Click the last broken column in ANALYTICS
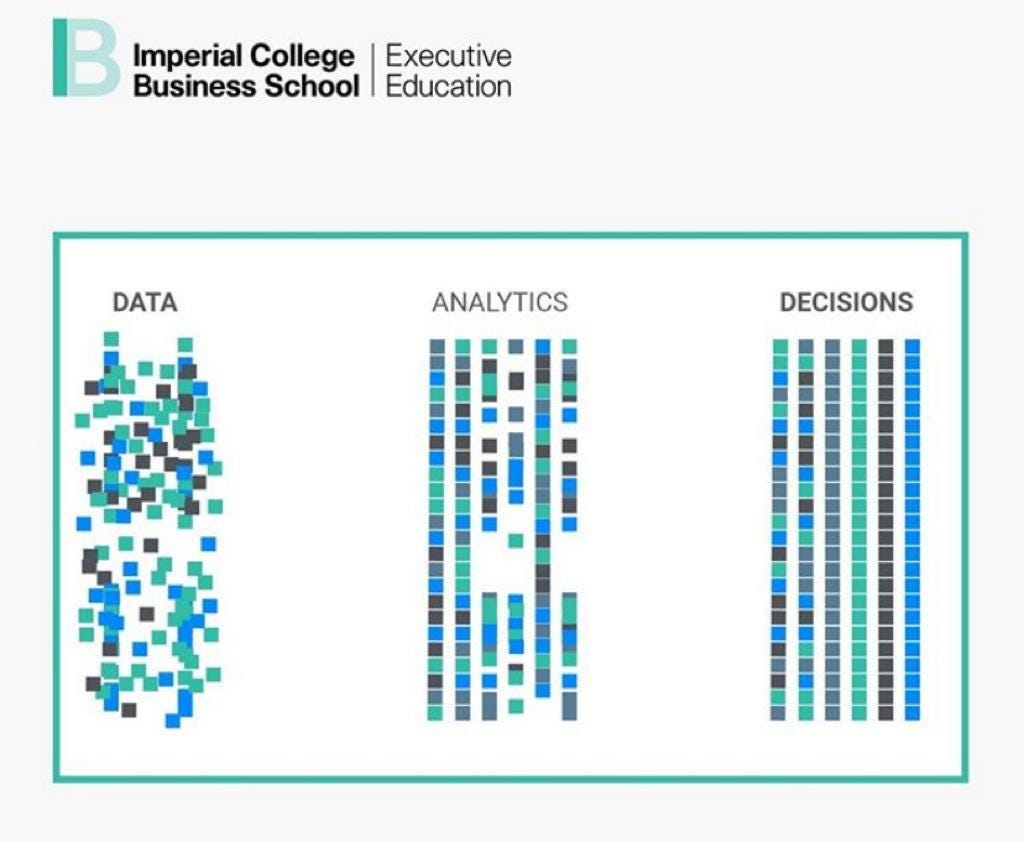 (x=569, y=530)
